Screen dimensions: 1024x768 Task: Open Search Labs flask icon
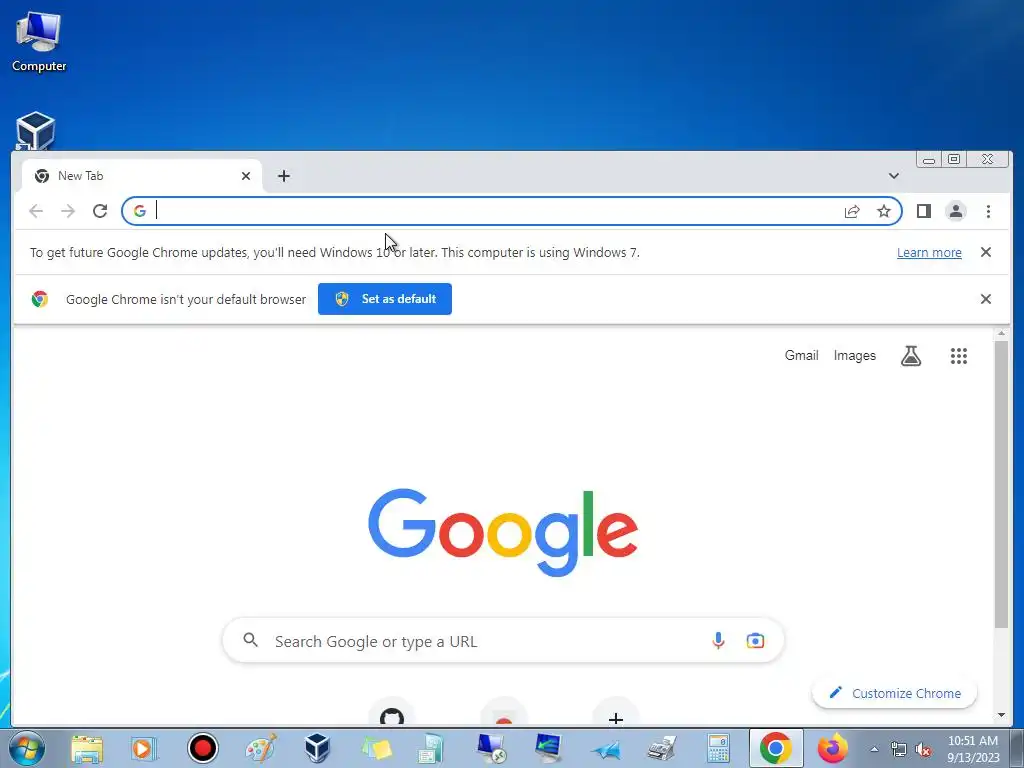click(x=910, y=356)
